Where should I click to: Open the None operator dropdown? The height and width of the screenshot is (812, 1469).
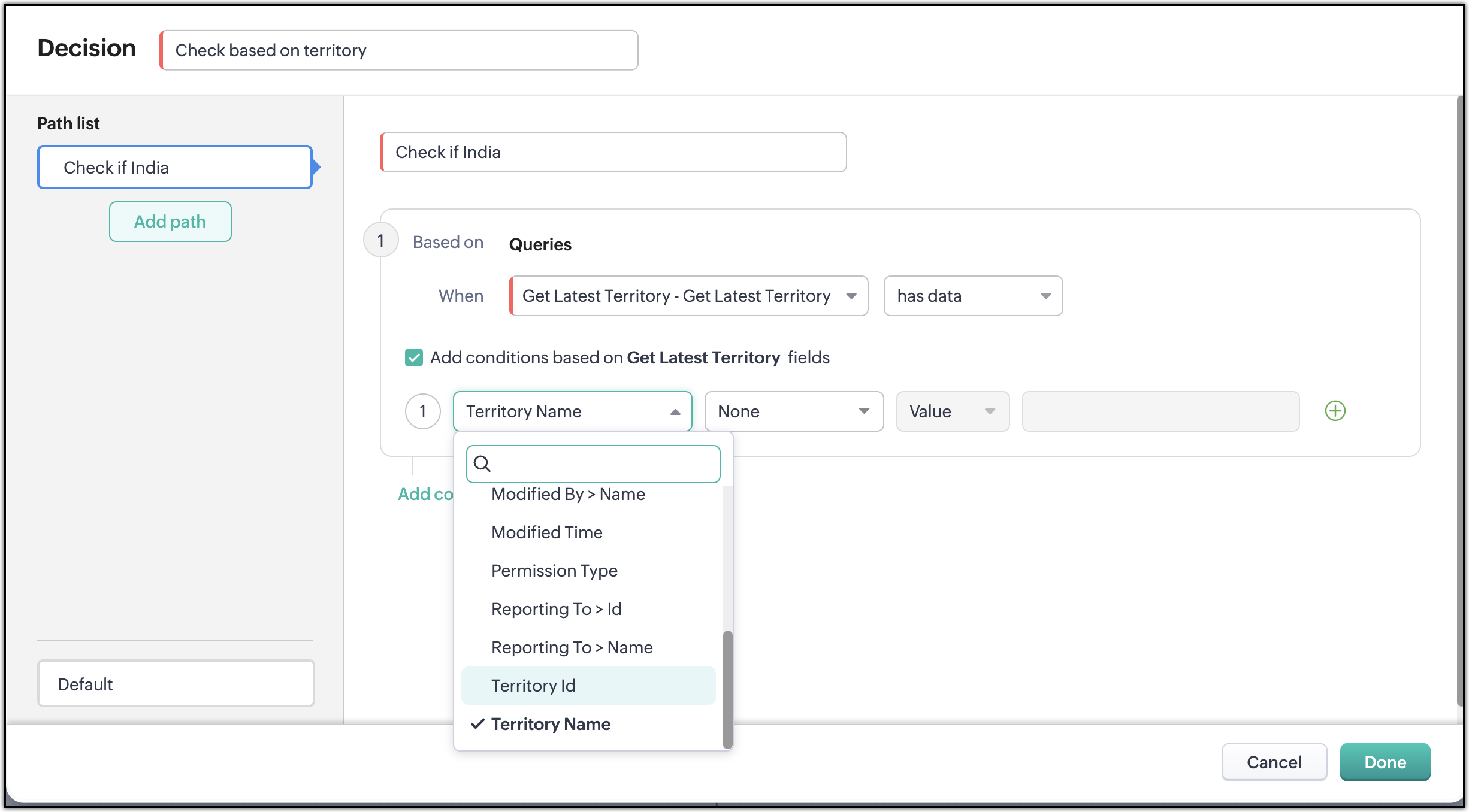[793, 411]
